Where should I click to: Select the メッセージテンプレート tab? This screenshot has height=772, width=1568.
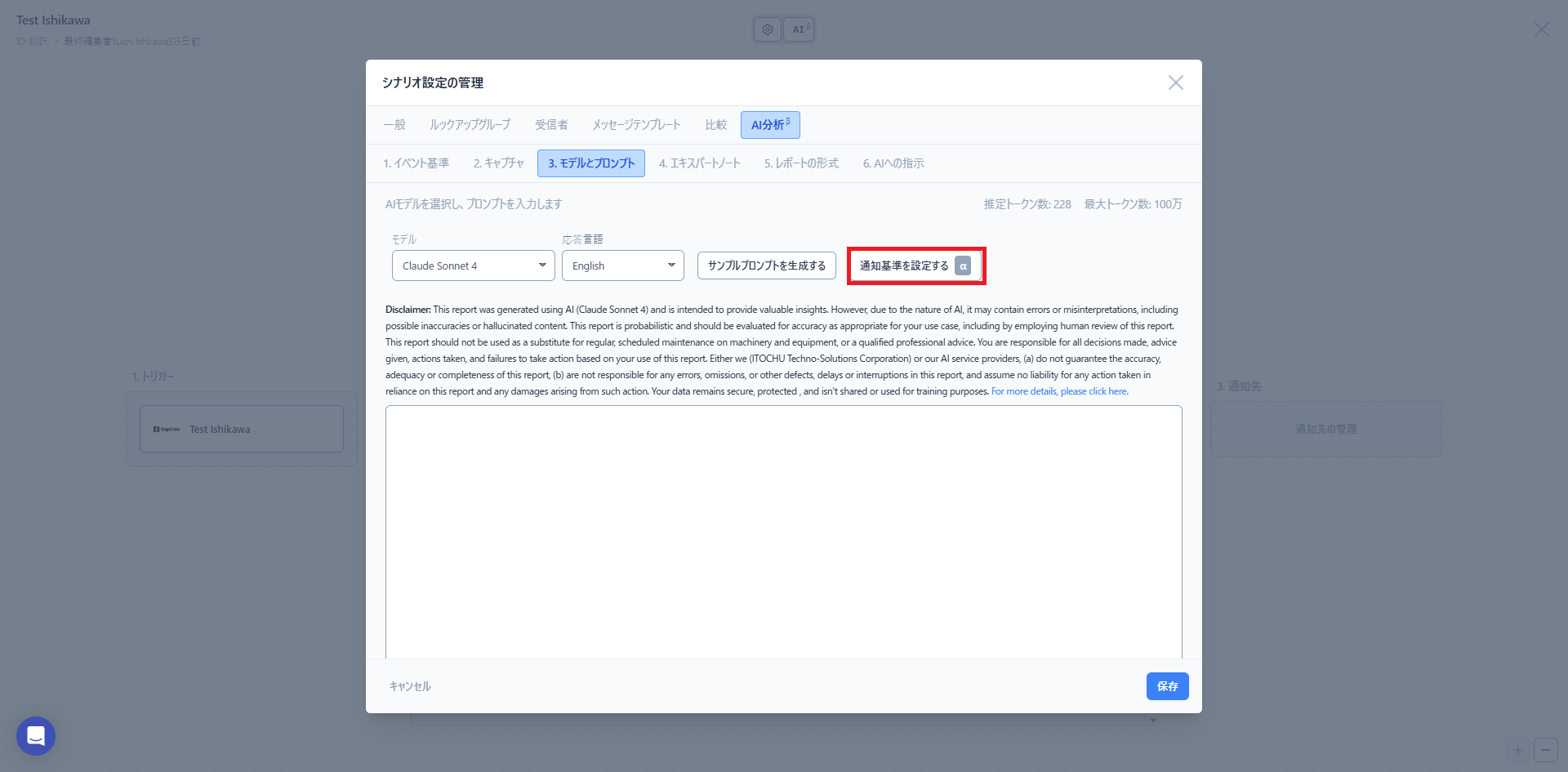[x=636, y=125]
